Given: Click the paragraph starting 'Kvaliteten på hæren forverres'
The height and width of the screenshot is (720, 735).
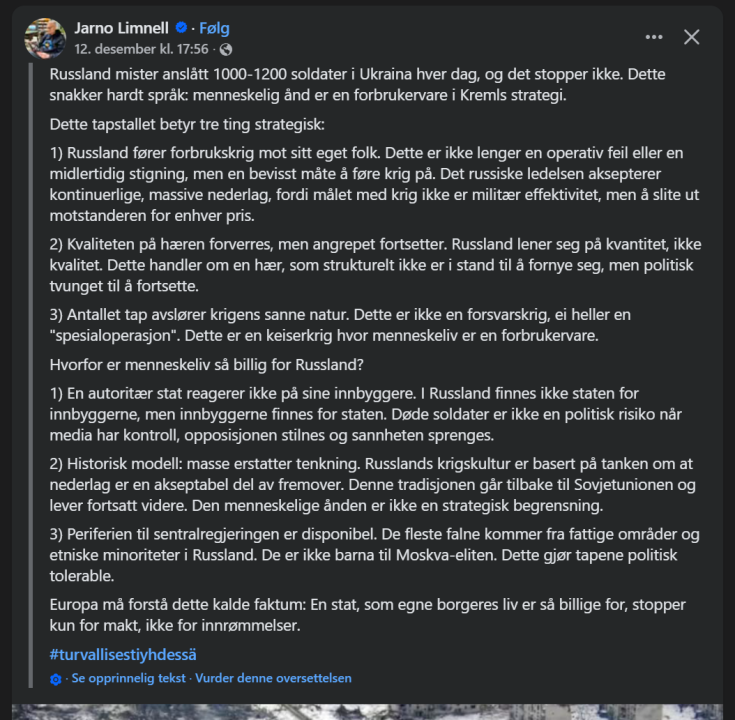Looking at the screenshot, I should point(367,265).
